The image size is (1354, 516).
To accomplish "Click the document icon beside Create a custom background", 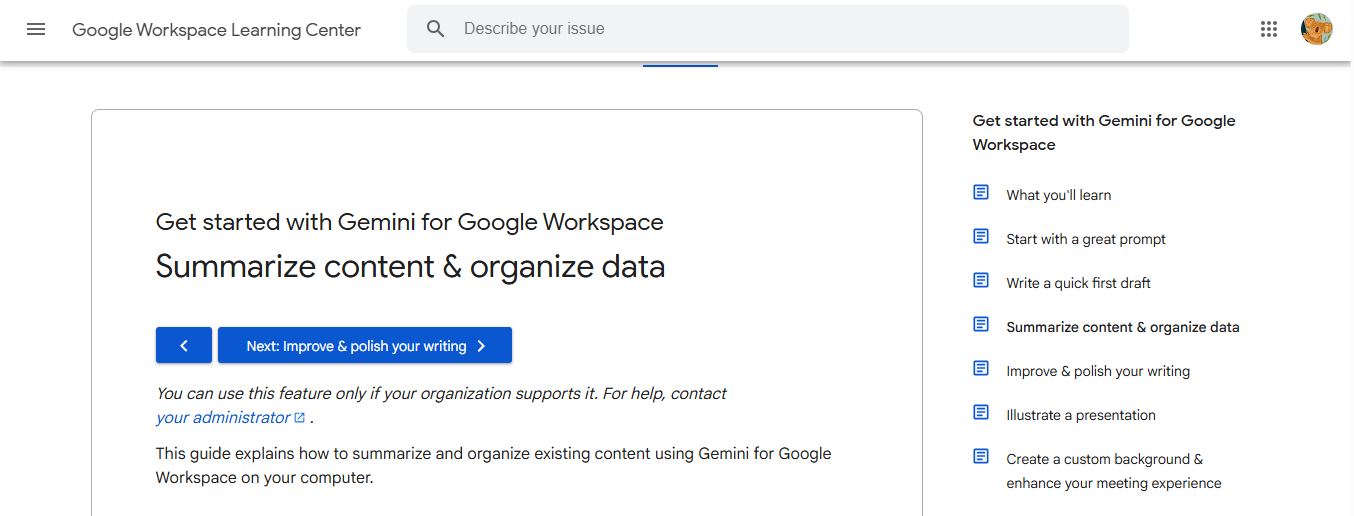I will [981, 456].
